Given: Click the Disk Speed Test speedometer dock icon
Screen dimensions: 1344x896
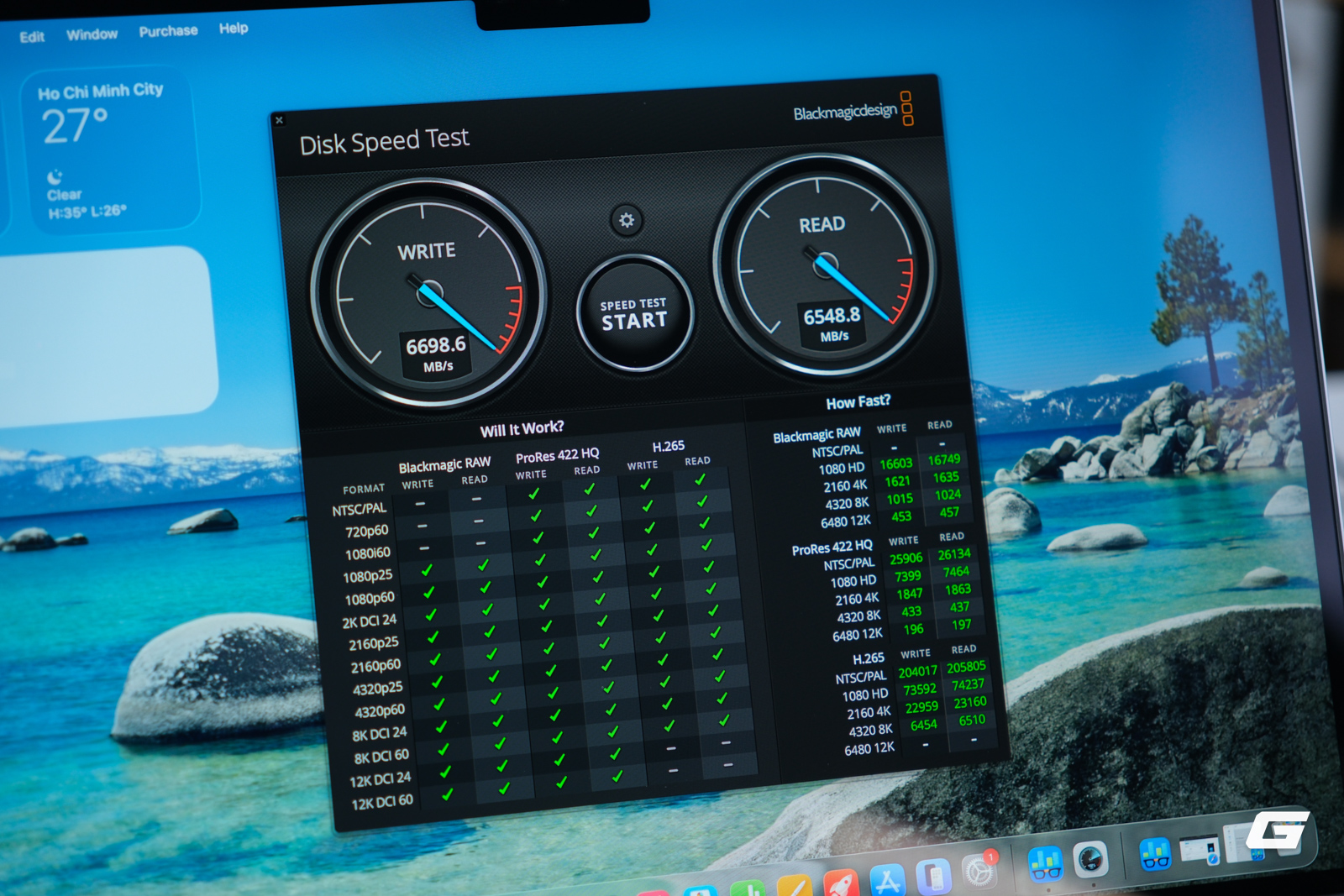Looking at the screenshot, I should click(x=1090, y=859).
